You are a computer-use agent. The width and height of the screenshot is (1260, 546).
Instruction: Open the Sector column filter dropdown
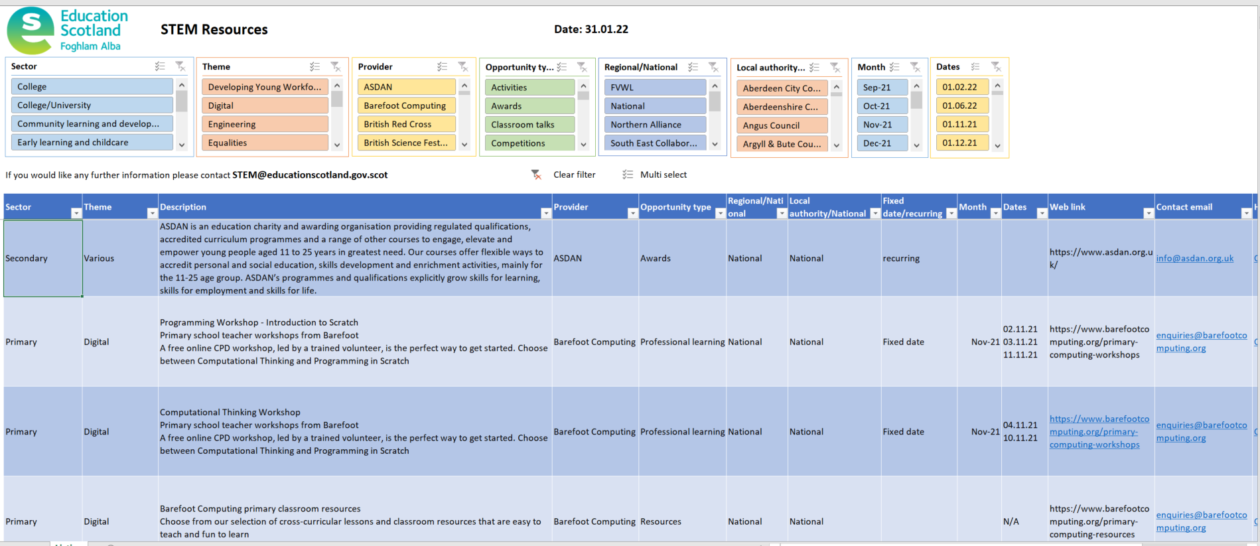click(x=76, y=213)
